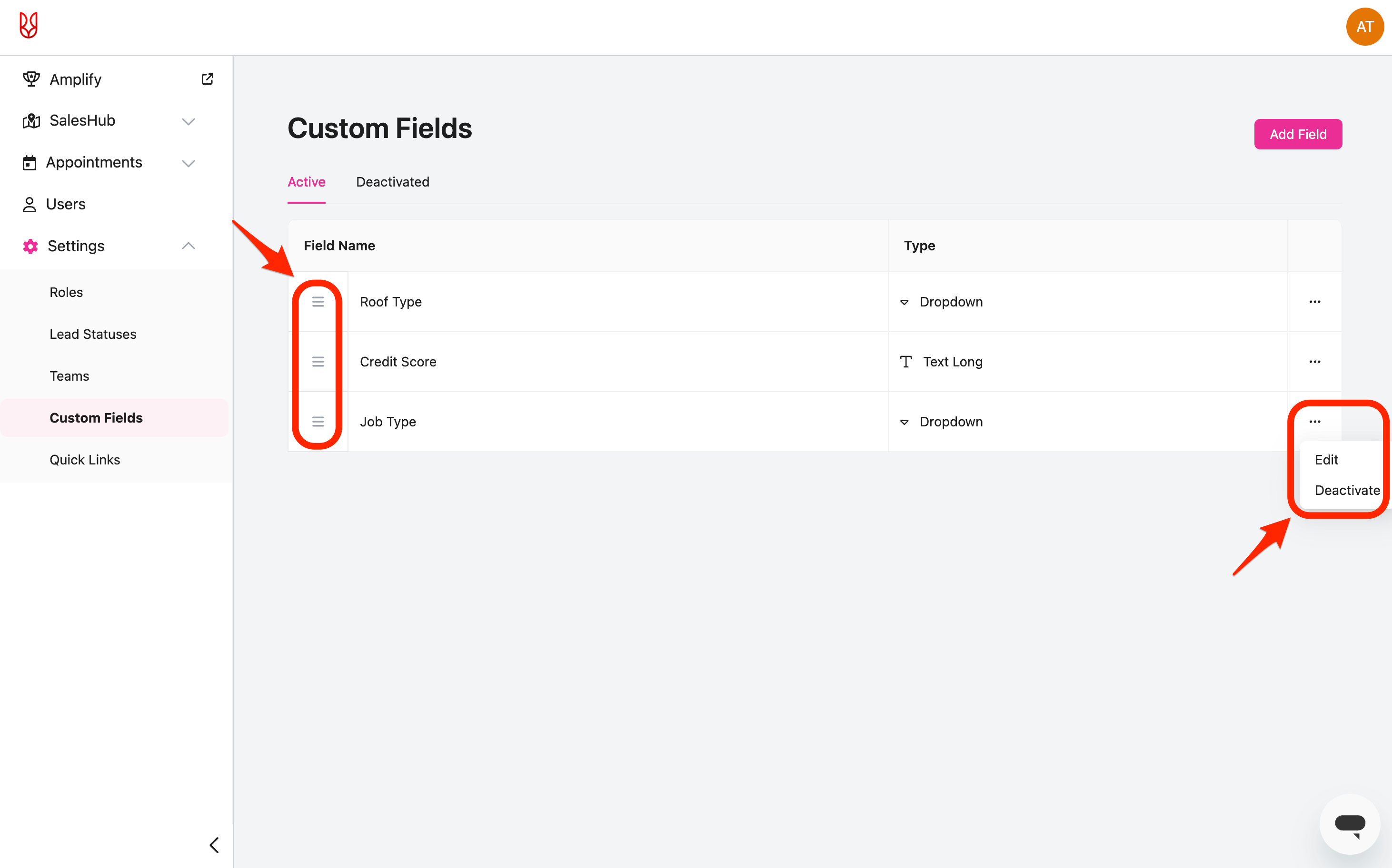Select Edit from the Job Type menu

(1326, 460)
